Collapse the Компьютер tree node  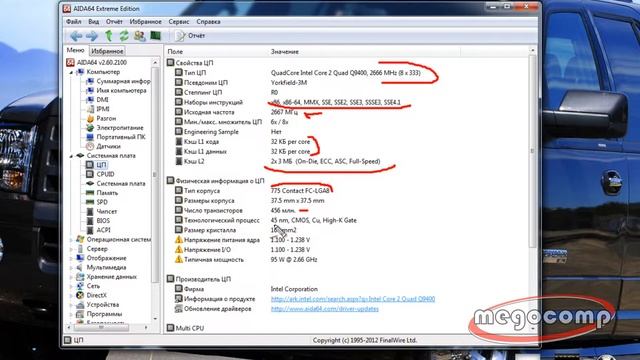coord(71,72)
